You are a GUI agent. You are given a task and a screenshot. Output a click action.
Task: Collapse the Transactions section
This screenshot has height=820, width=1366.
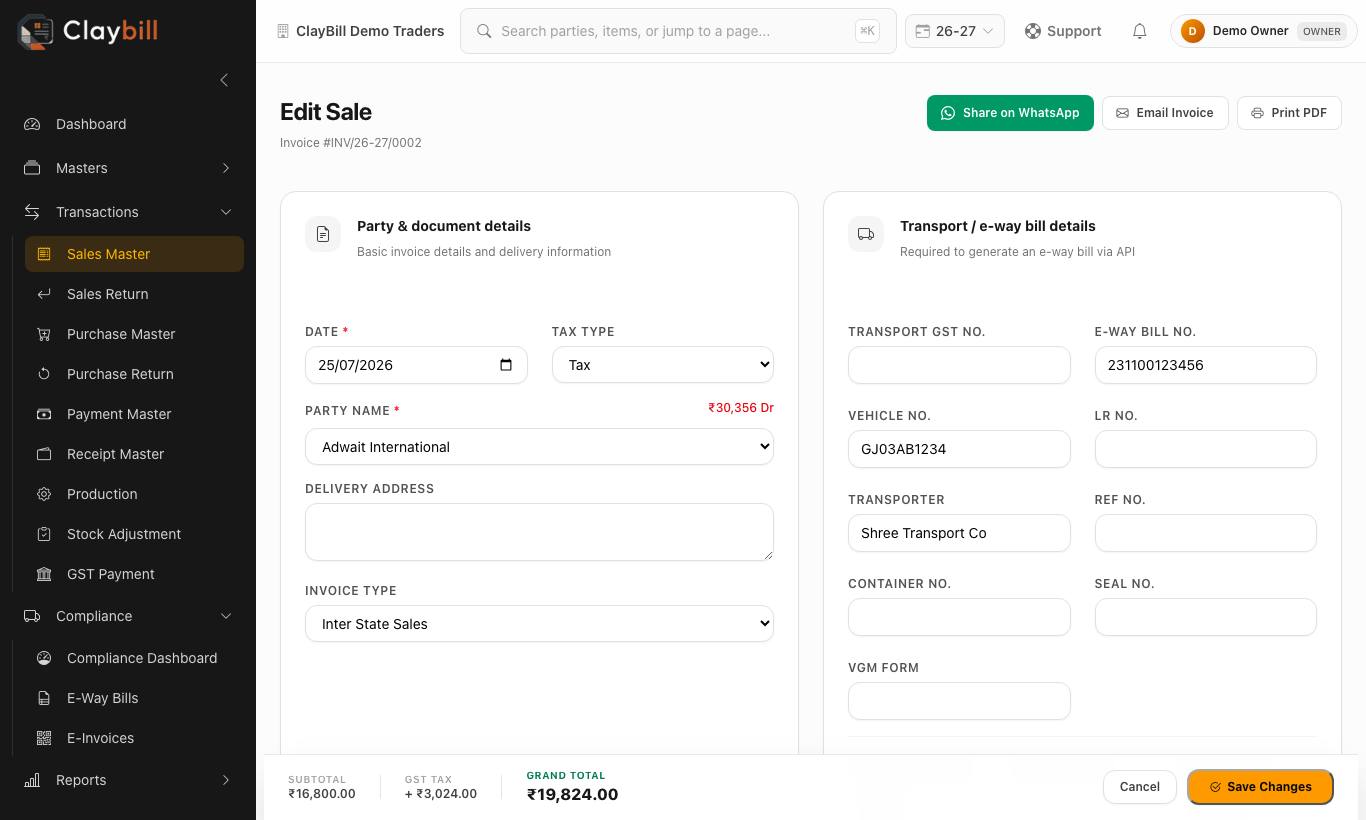(128, 212)
